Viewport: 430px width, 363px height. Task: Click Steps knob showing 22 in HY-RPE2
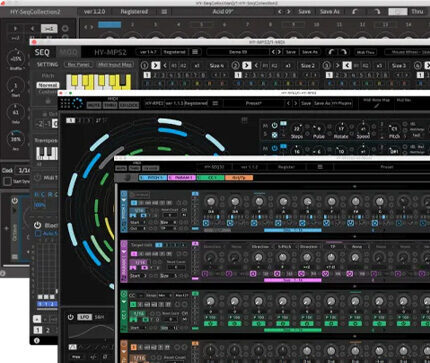(296, 128)
